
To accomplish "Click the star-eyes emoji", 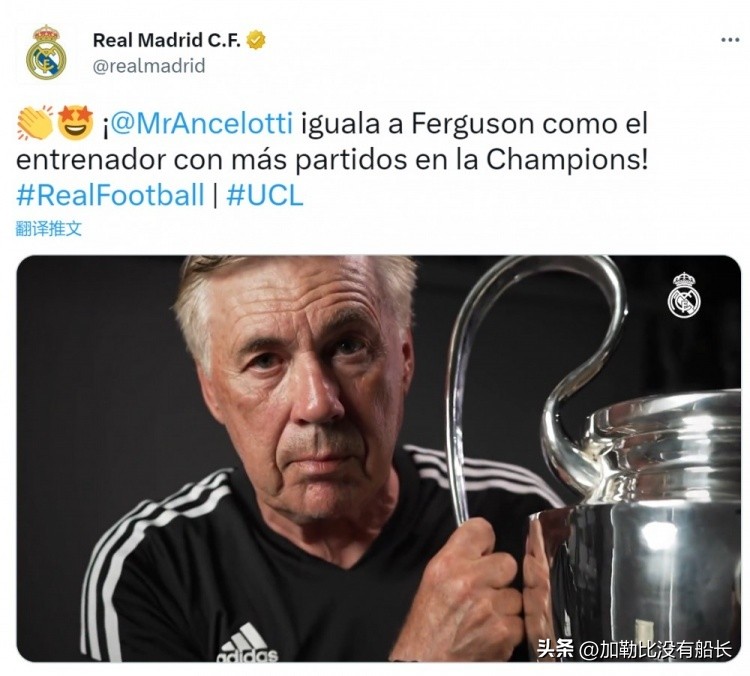I will point(76,123).
